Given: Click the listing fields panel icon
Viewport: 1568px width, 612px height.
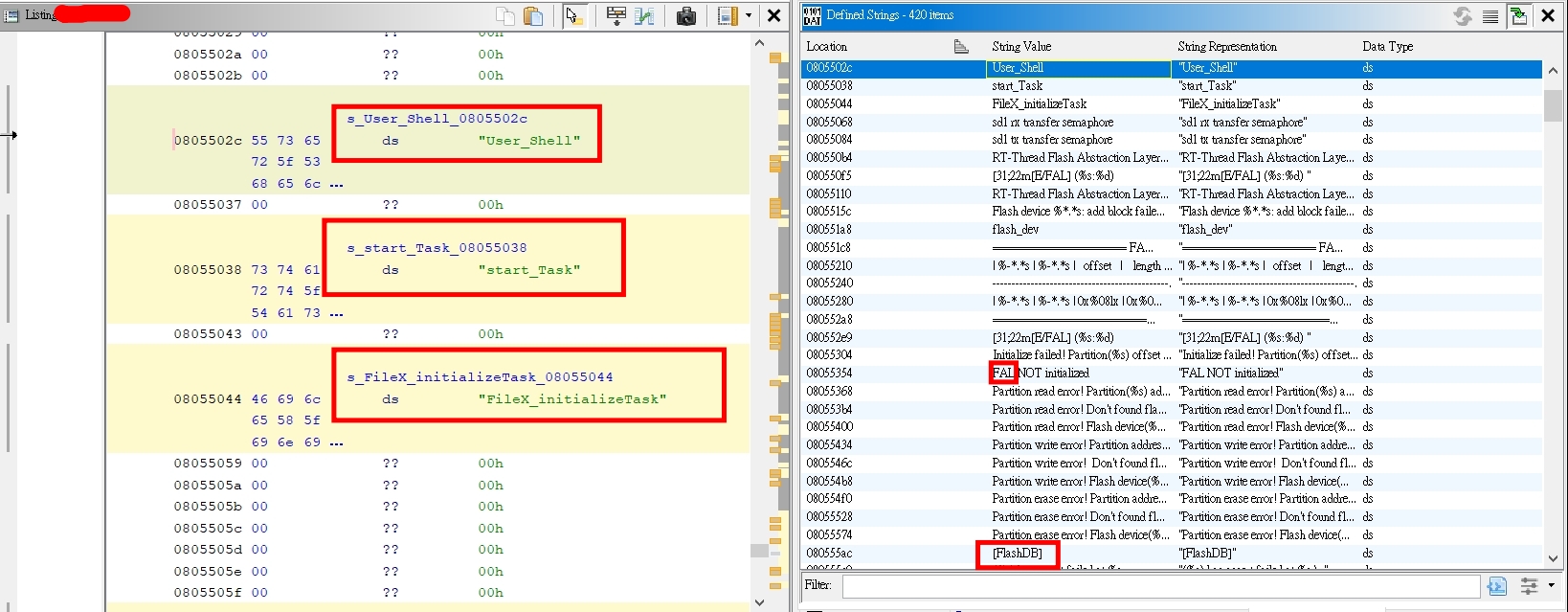Looking at the screenshot, I should coord(728,15).
